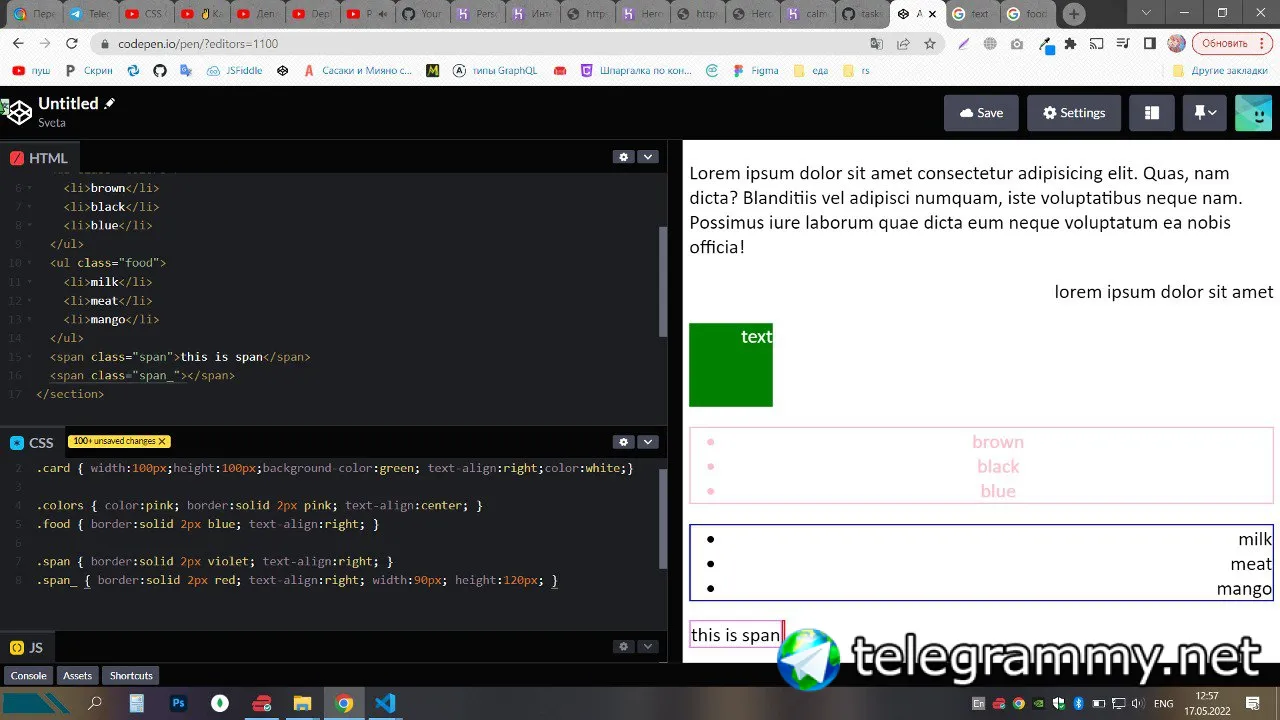Open the taskbar clock and calendar

pyautogui.click(x=1207, y=703)
